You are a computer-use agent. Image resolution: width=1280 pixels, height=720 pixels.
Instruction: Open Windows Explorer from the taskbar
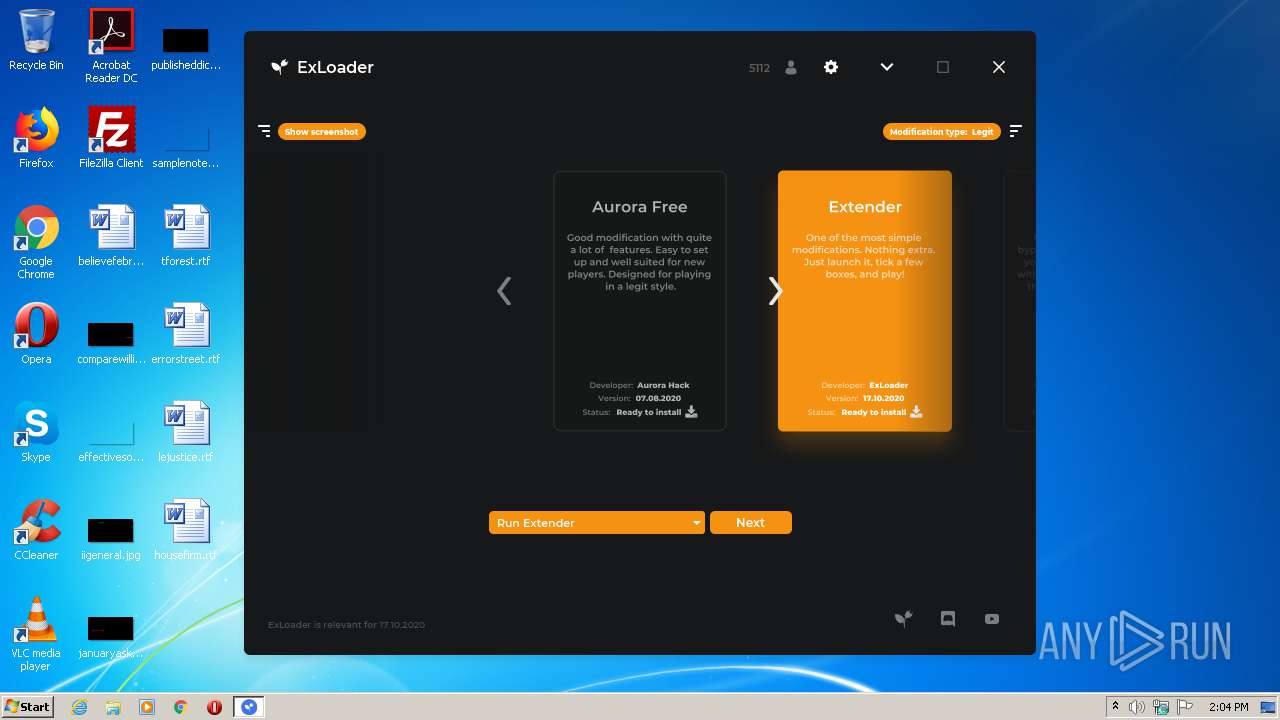click(113, 707)
